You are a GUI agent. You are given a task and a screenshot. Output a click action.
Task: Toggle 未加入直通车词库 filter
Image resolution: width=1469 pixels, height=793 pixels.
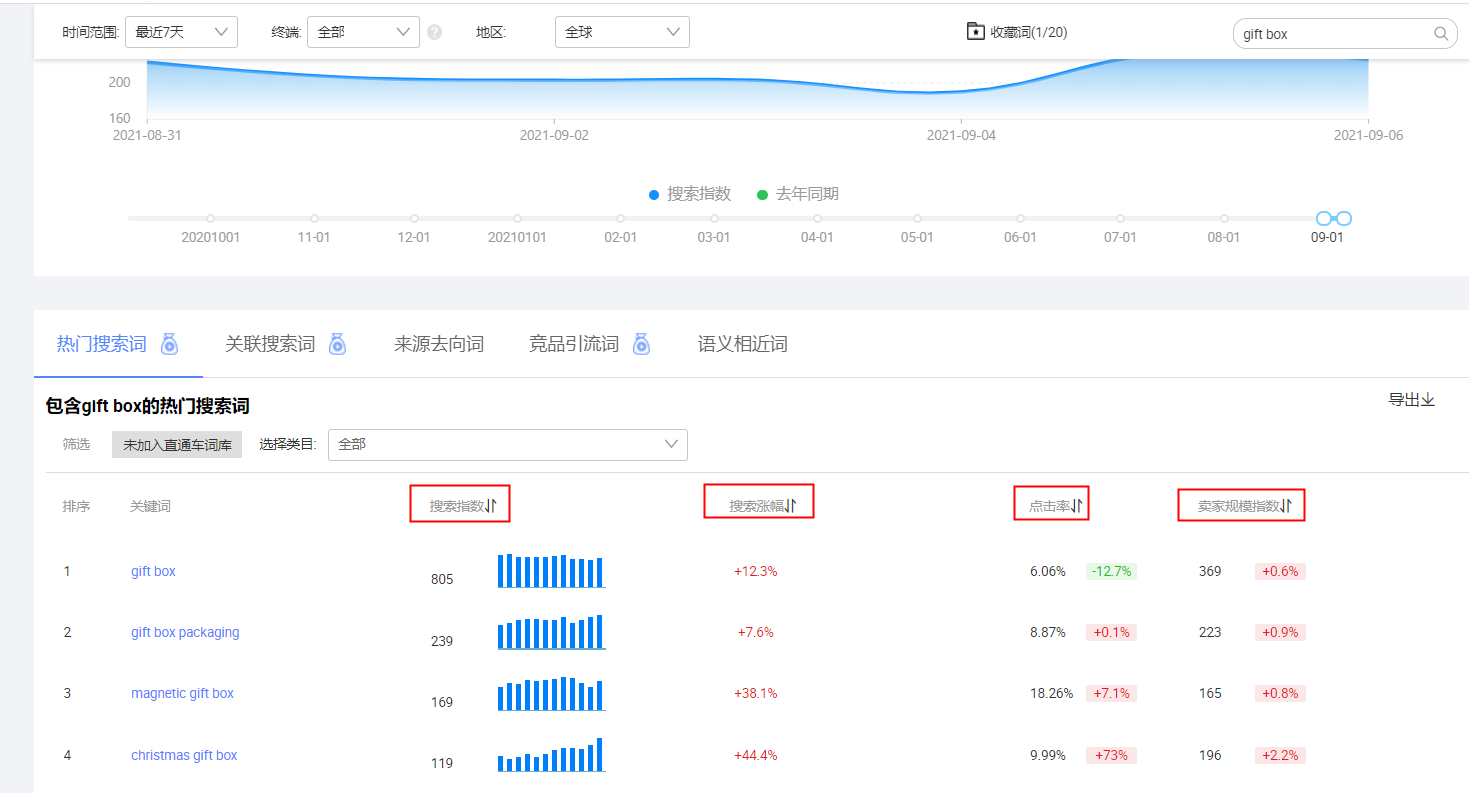(x=177, y=445)
